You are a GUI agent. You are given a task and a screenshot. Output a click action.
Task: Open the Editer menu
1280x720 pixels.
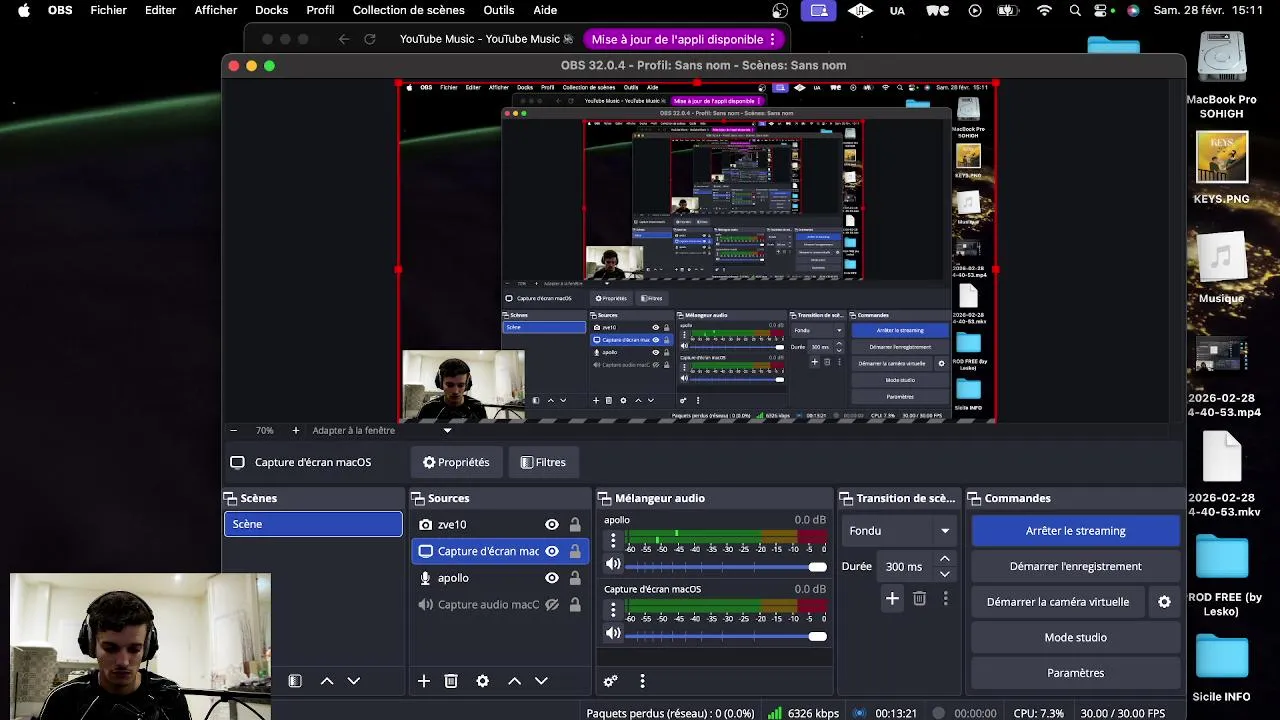[160, 10]
